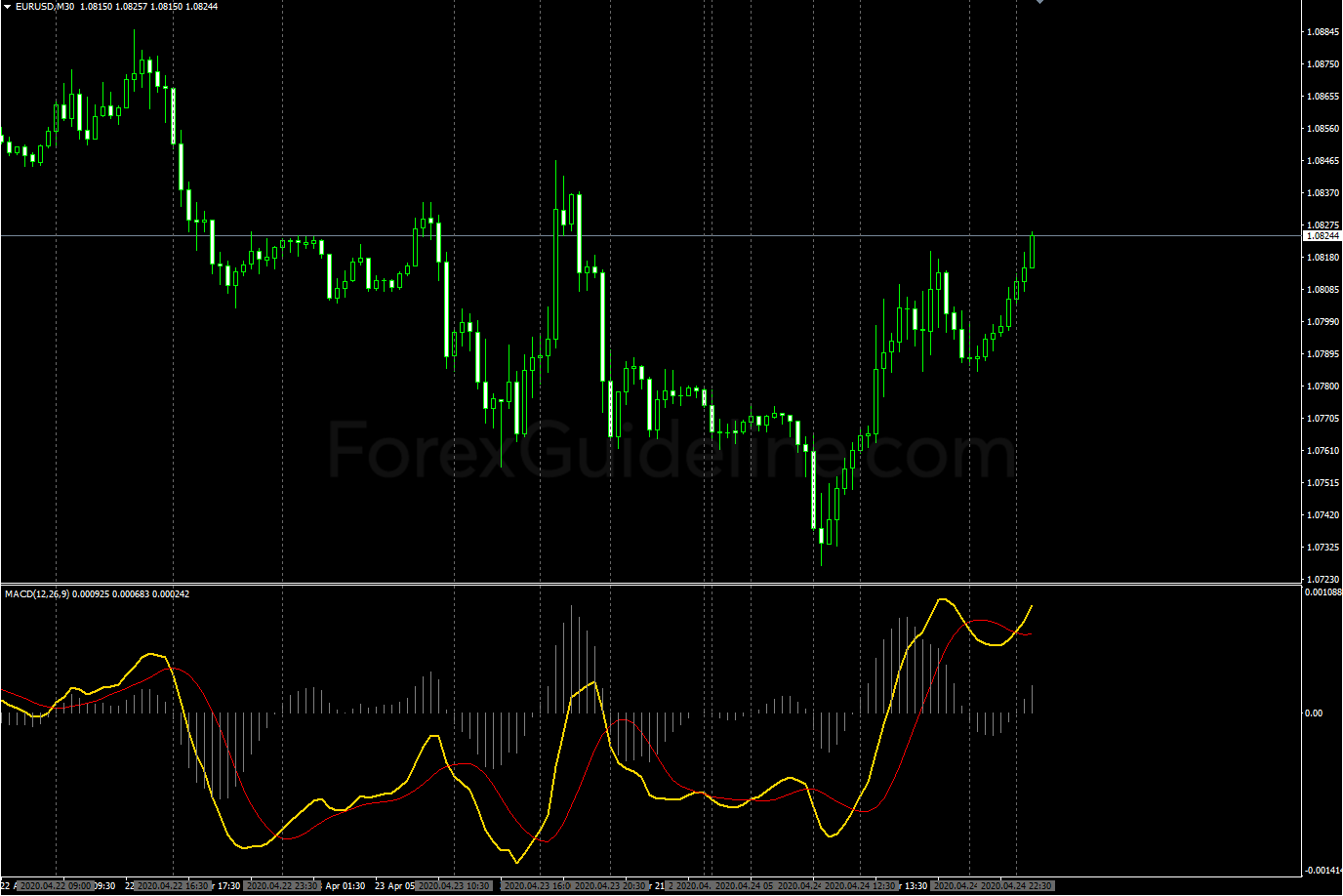
Task: Click the 1.07230 price scale value
Action: (1322, 579)
